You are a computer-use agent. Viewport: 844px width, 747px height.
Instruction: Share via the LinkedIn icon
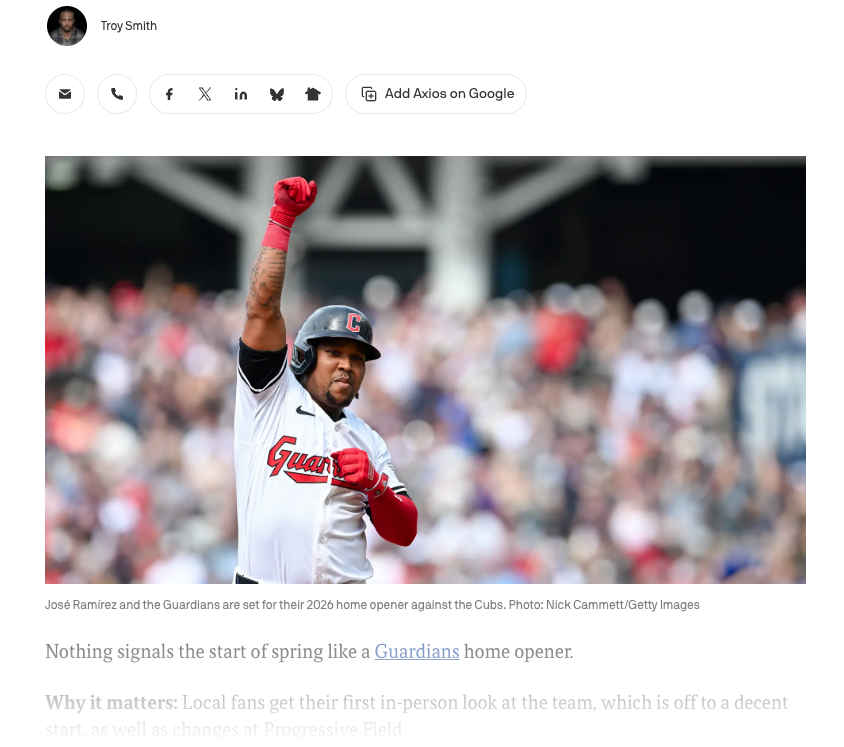click(241, 94)
